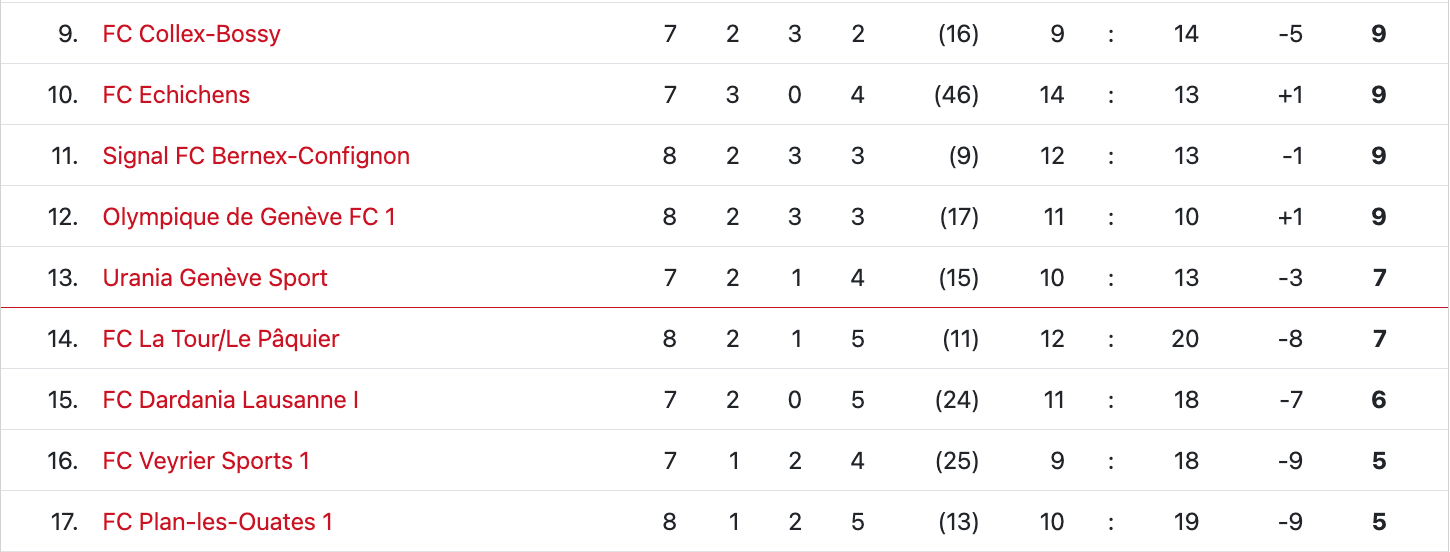Open the FC Collex-Bossy team link
Image resolution: width=1450 pixels, height=552 pixels.
191,34
